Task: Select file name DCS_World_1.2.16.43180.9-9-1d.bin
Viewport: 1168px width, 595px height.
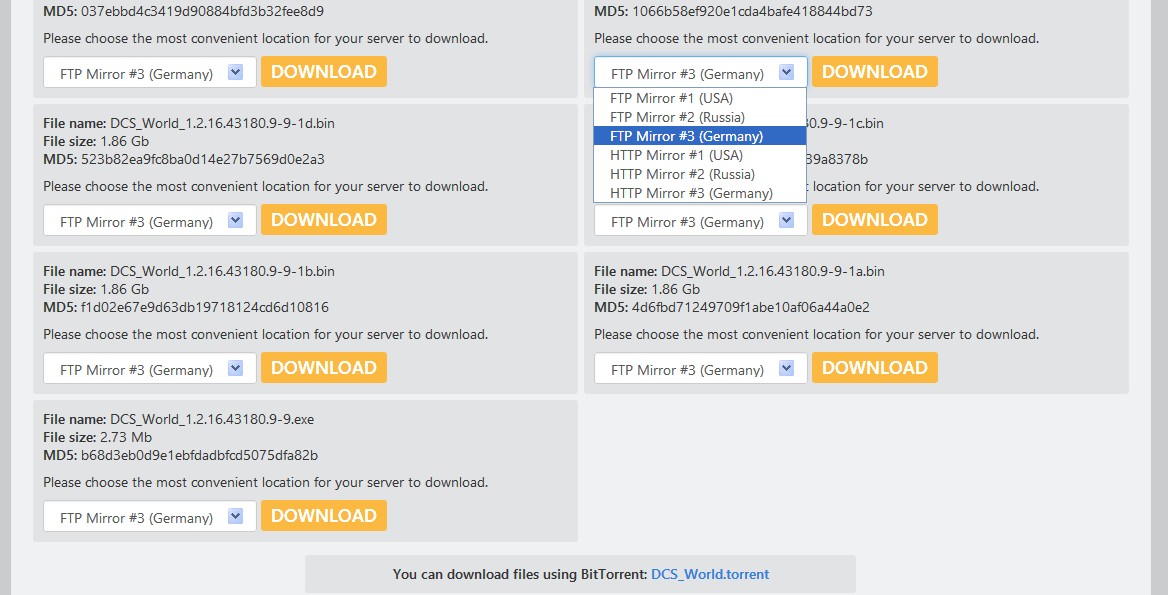Action: pyautogui.click(x=222, y=124)
